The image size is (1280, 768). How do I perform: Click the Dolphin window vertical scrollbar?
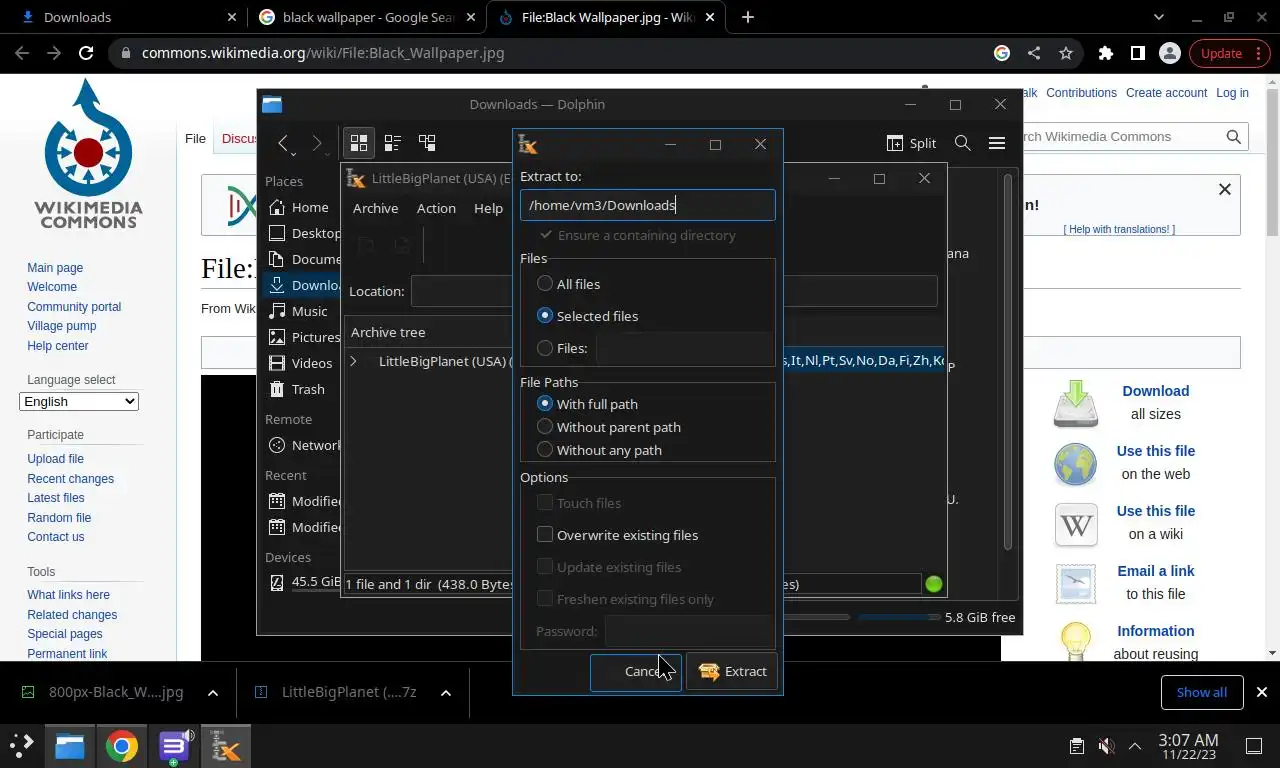click(1008, 360)
